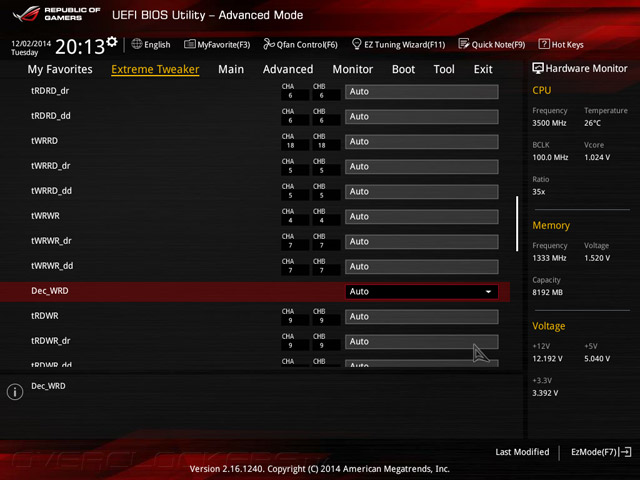Select the tRDRD_dd row label
Screen dimensions: 640x480
pyautogui.click(x=51, y=116)
